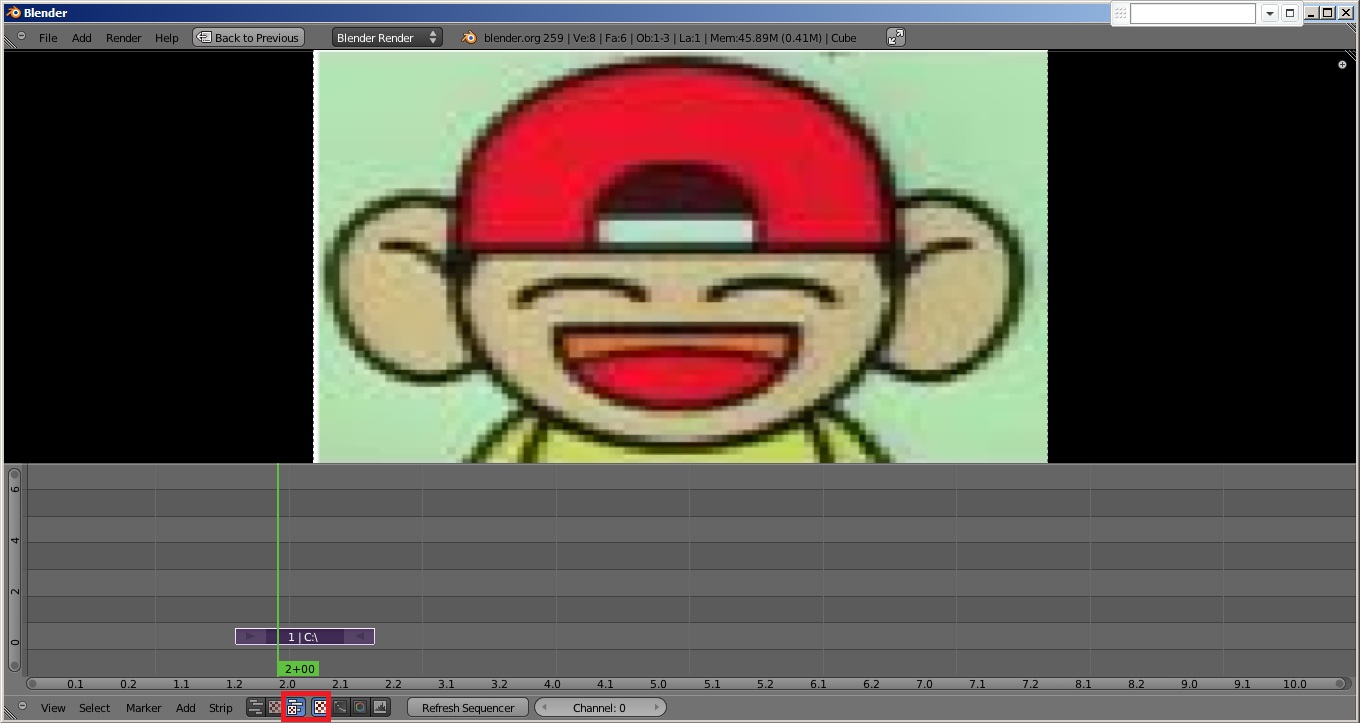The width and height of the screenshot is (1360, 723).
Task: Open the Blender Render engine dropdown
Action: point(387,37)
